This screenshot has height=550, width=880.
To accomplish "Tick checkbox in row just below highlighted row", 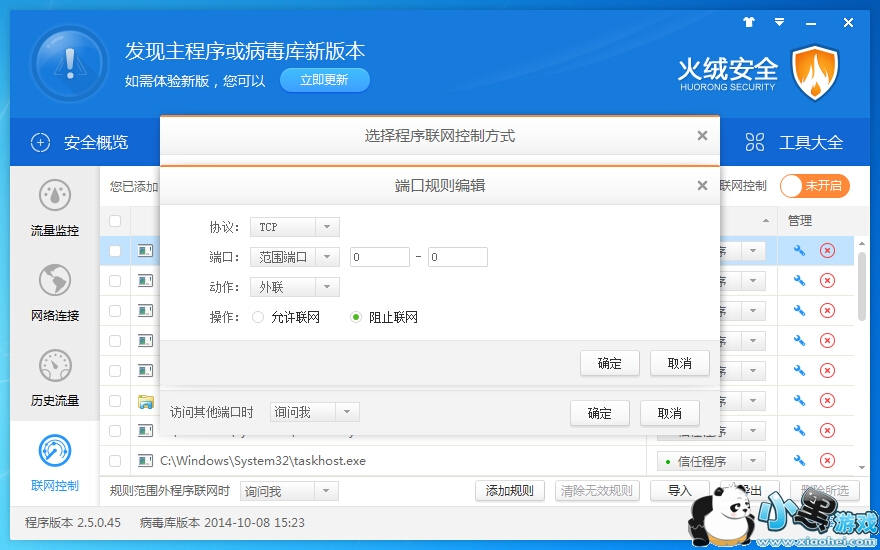I will click(x=115, y=280).
